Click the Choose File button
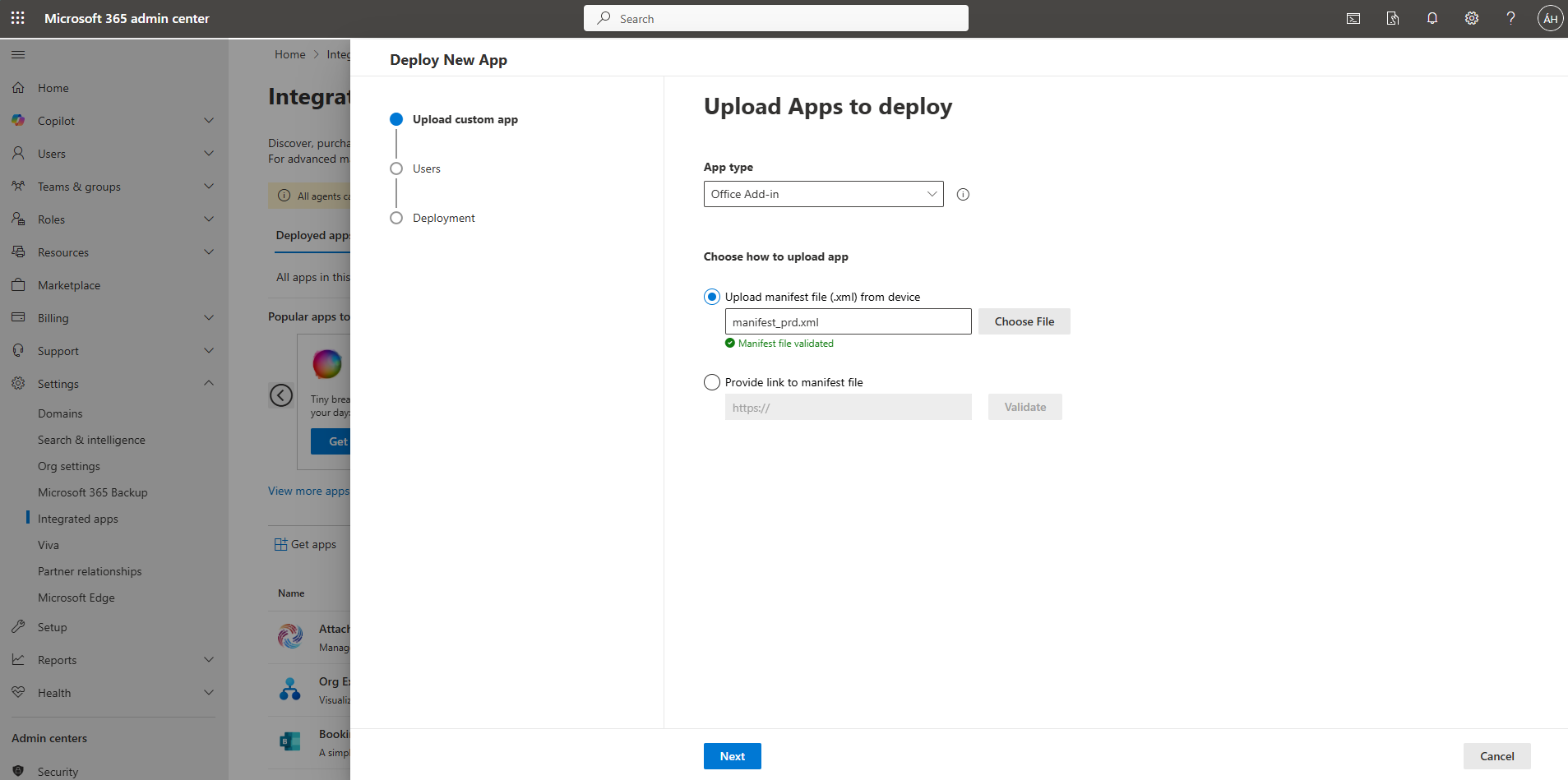This screenshot has width=1568, height=780. 1024,321
